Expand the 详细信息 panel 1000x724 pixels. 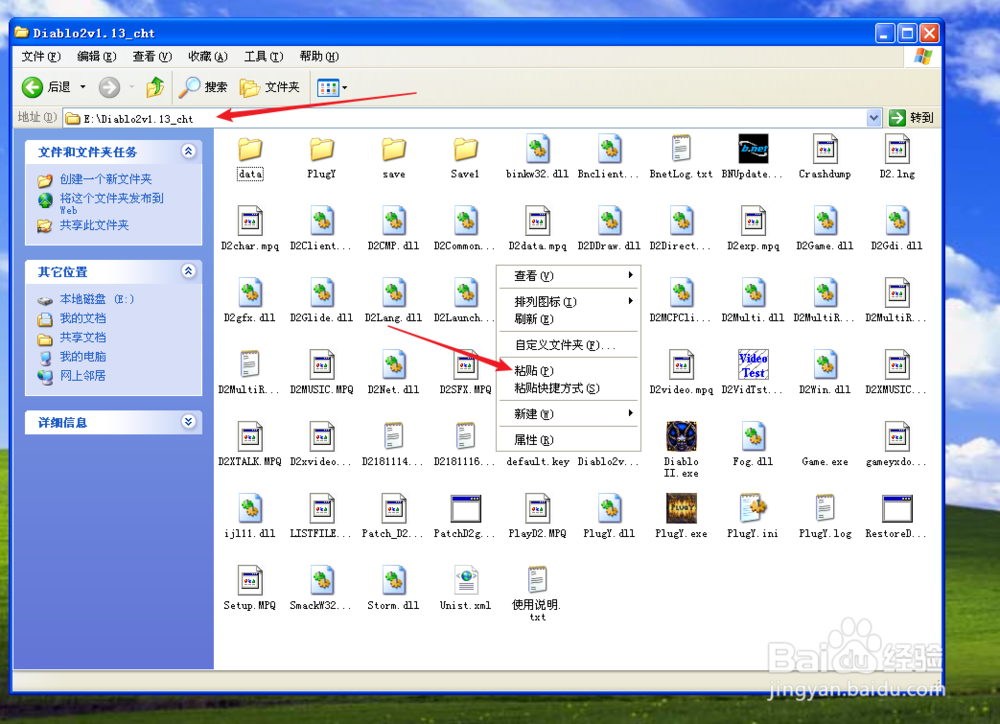click(x=188, y=422)
